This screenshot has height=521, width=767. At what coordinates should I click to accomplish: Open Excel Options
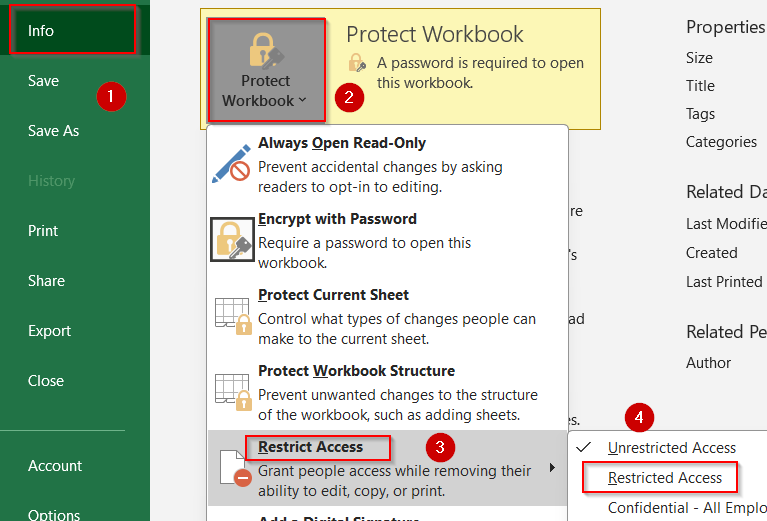(x=54, y=515)
